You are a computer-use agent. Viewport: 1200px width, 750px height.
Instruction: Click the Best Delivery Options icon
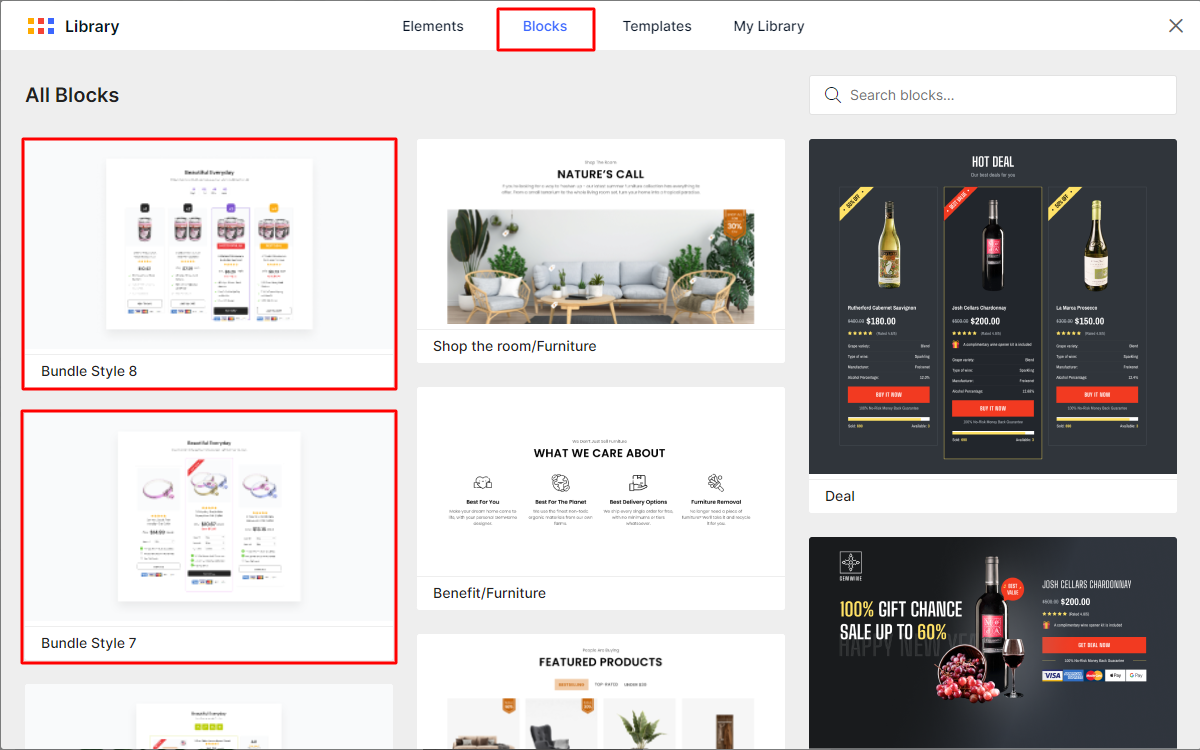(638, 483)
